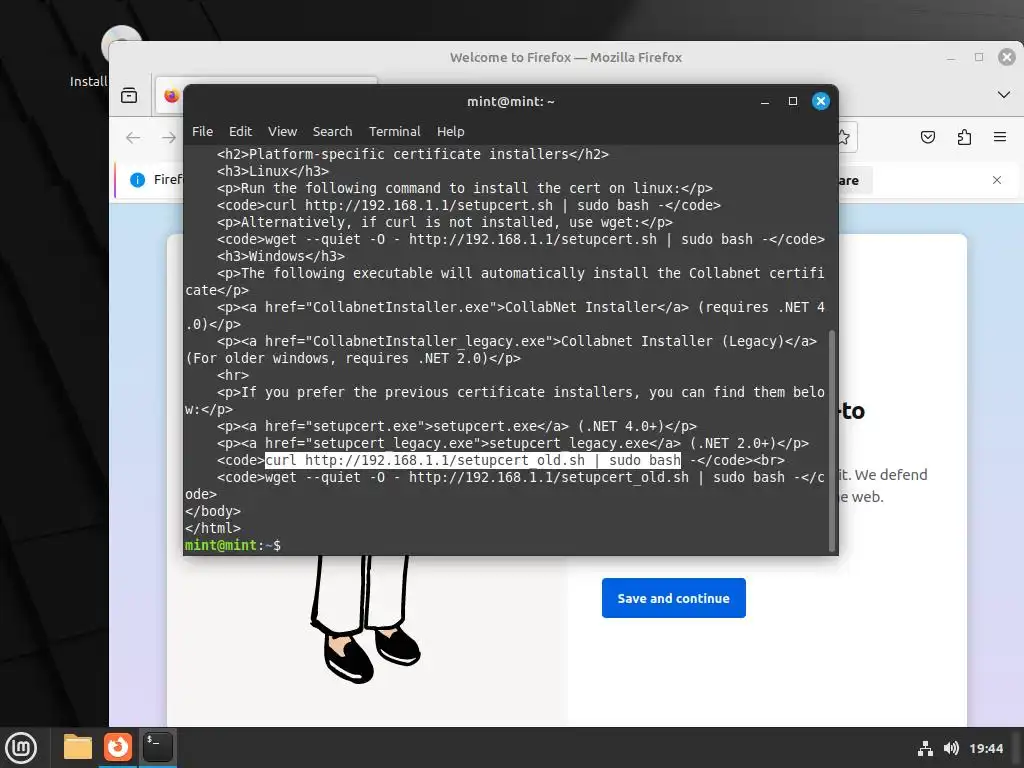Minimize the mint@mint terminal window

click(765, 101)
